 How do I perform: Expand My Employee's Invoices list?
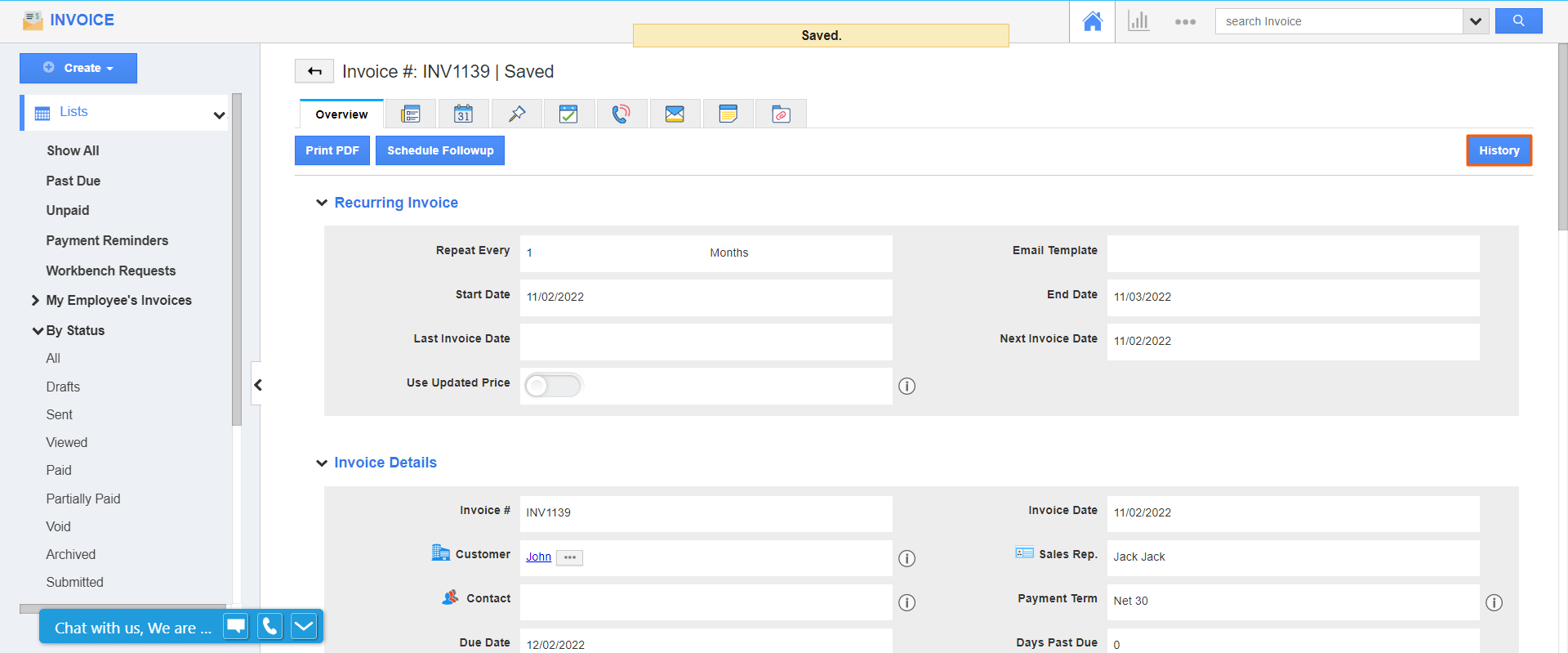coord(35,301)
